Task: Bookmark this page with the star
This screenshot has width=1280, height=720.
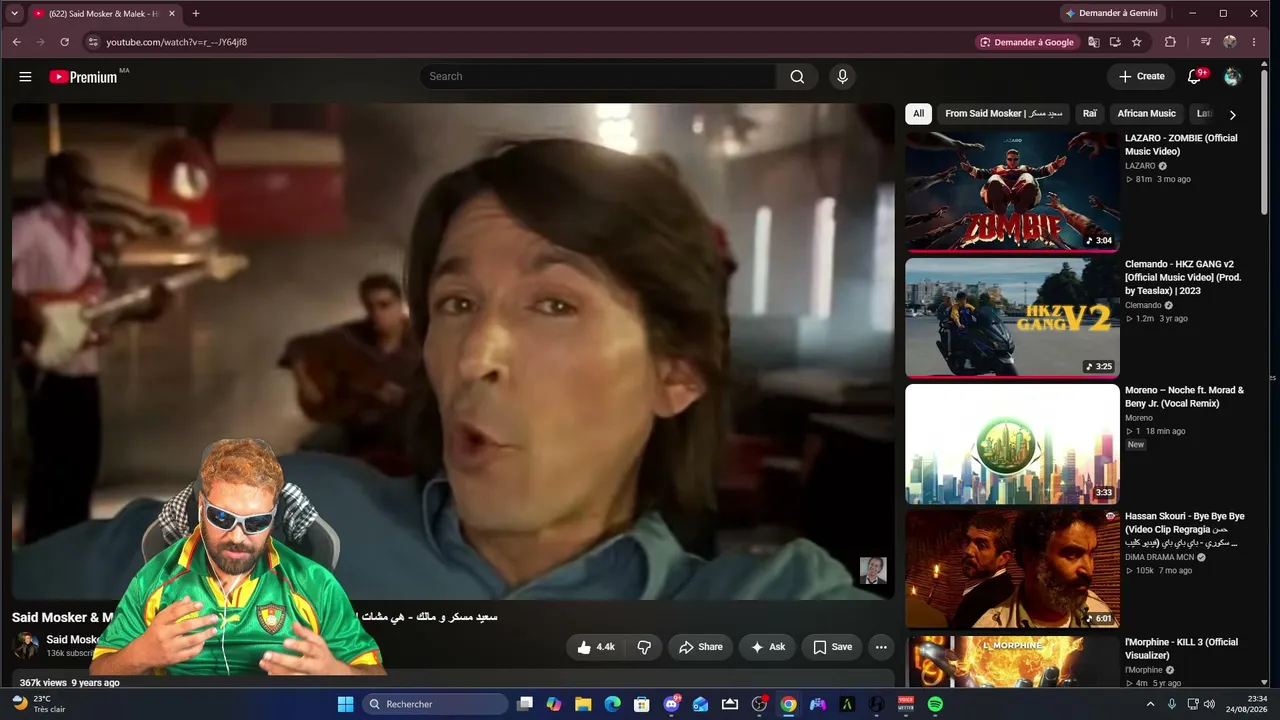Action: [1137, 42]
